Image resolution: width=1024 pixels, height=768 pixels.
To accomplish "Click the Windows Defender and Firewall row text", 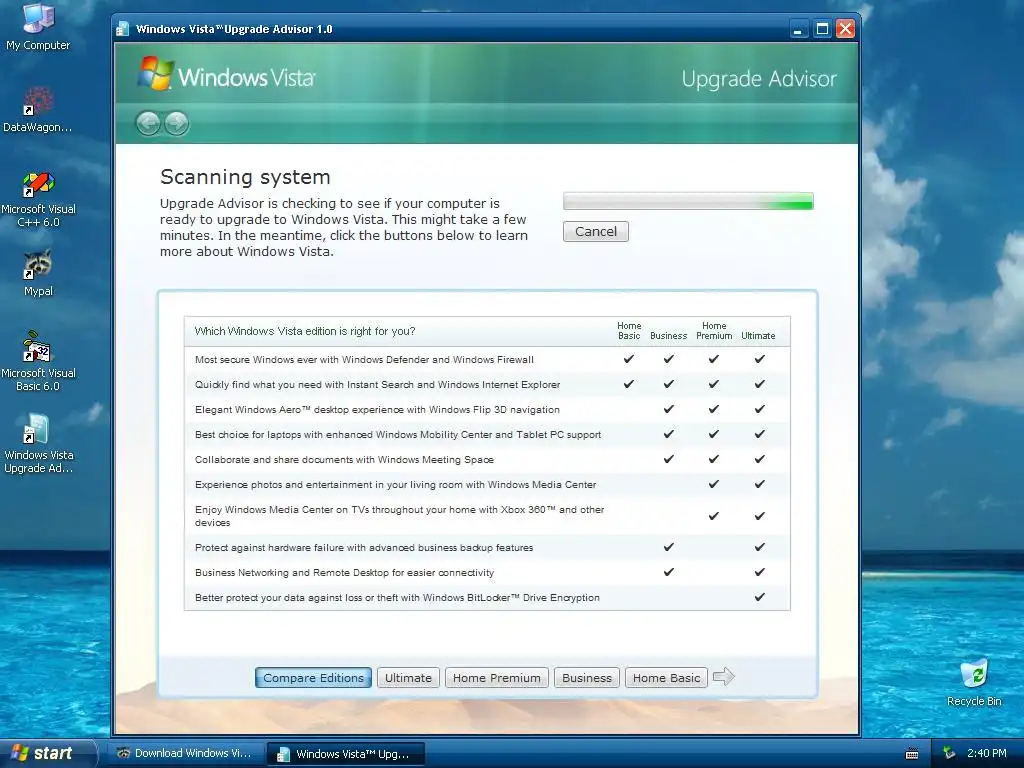I will [364, 359].
